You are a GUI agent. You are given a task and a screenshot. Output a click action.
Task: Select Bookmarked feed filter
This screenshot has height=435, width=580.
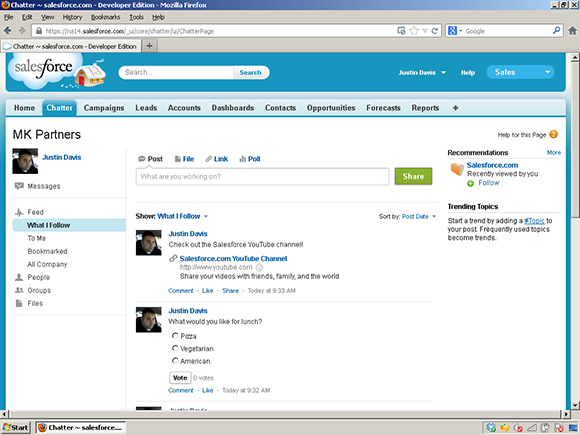click(47, 251)
